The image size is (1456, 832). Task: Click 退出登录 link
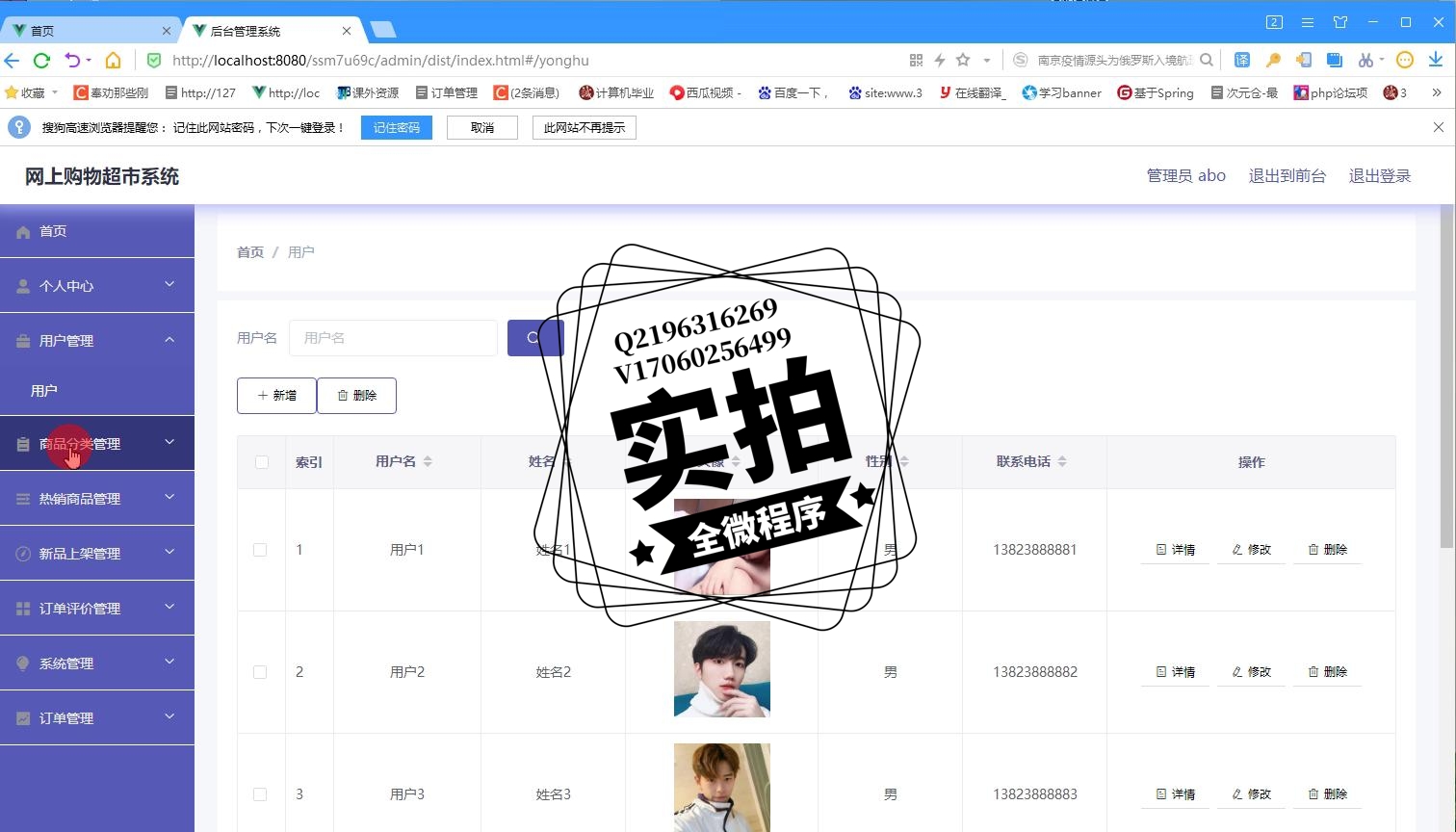(x=1380, y=176)
